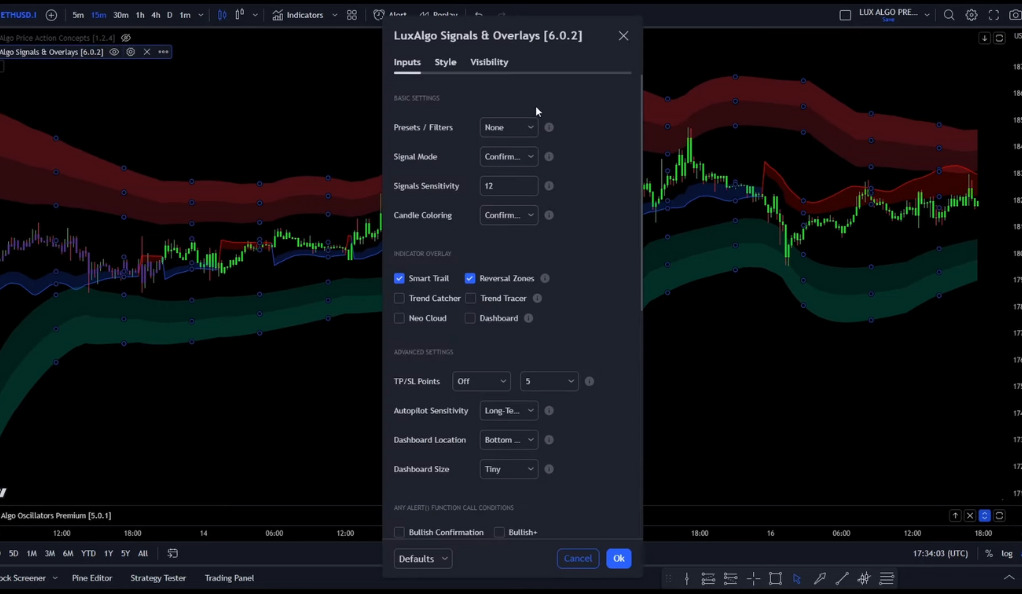
Task: Enable the Dashboard checkbox
Action: click(x=469, y=318)
